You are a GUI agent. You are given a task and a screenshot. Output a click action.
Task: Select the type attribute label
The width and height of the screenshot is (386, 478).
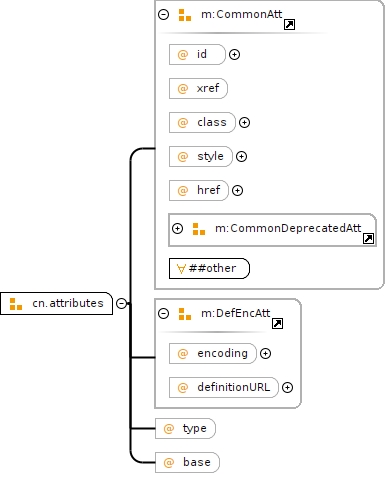[195, 428]
